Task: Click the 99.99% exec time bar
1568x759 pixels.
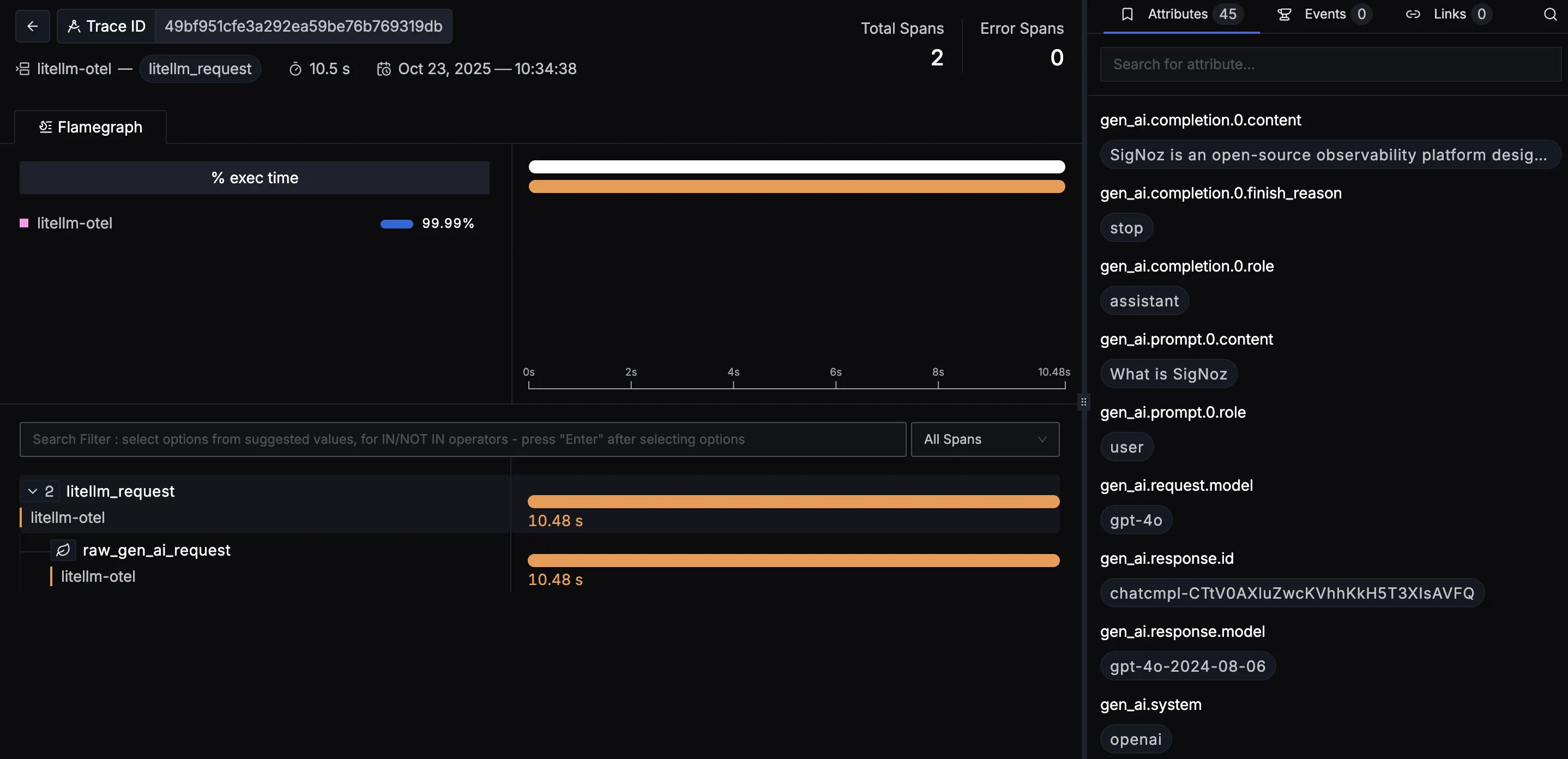Action: [x=396, y=224]
